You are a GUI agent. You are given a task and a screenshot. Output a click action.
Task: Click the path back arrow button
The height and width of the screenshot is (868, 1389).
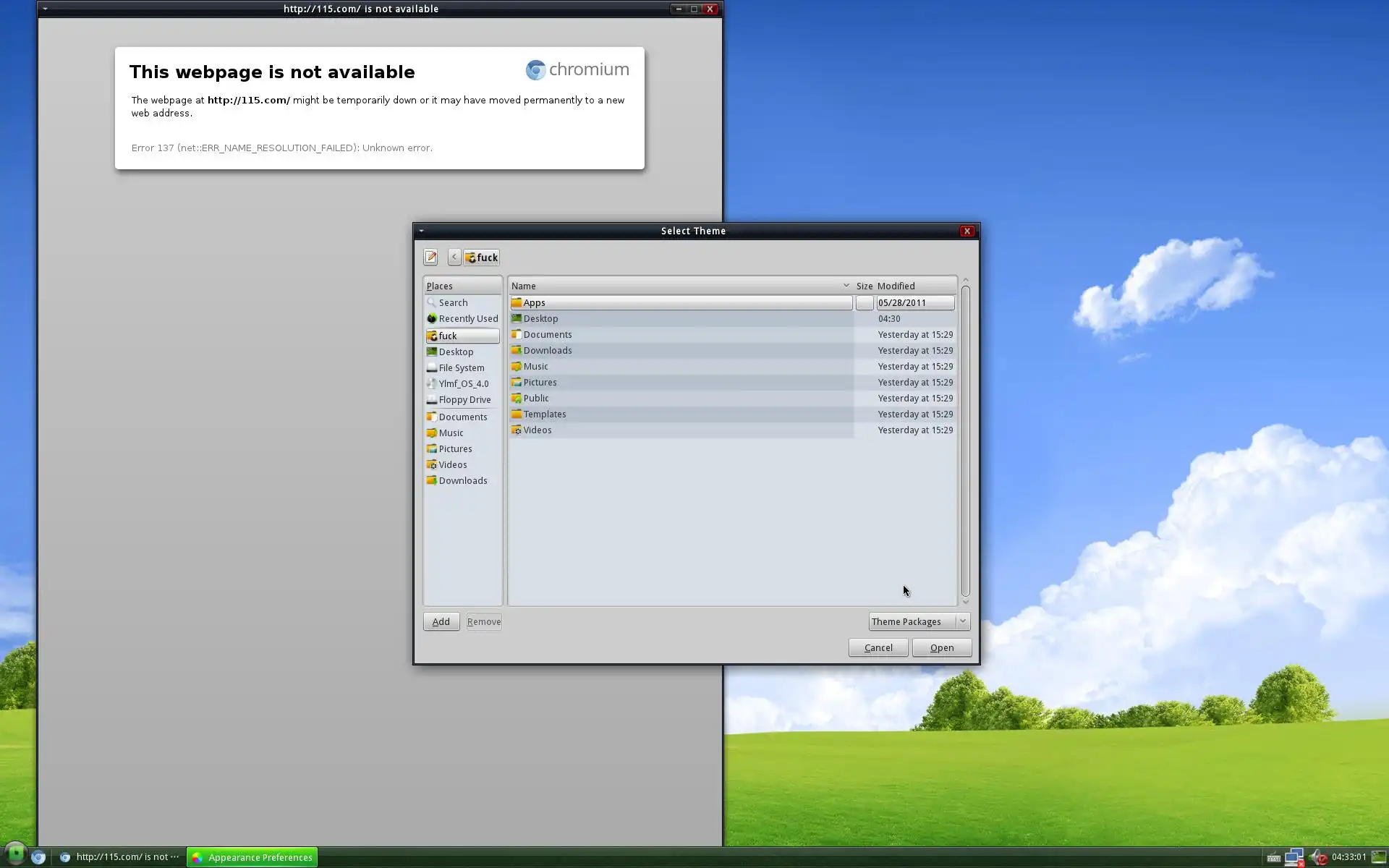454,257
